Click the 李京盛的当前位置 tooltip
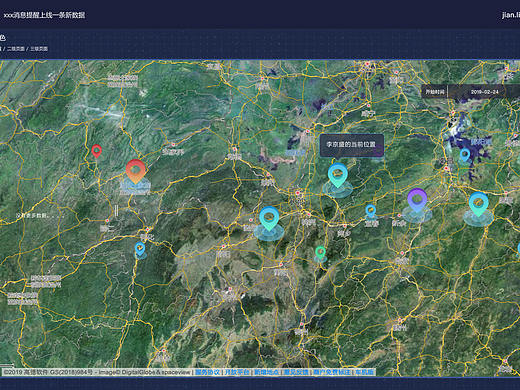Viewport: 520px width, 390px height. 351,145
